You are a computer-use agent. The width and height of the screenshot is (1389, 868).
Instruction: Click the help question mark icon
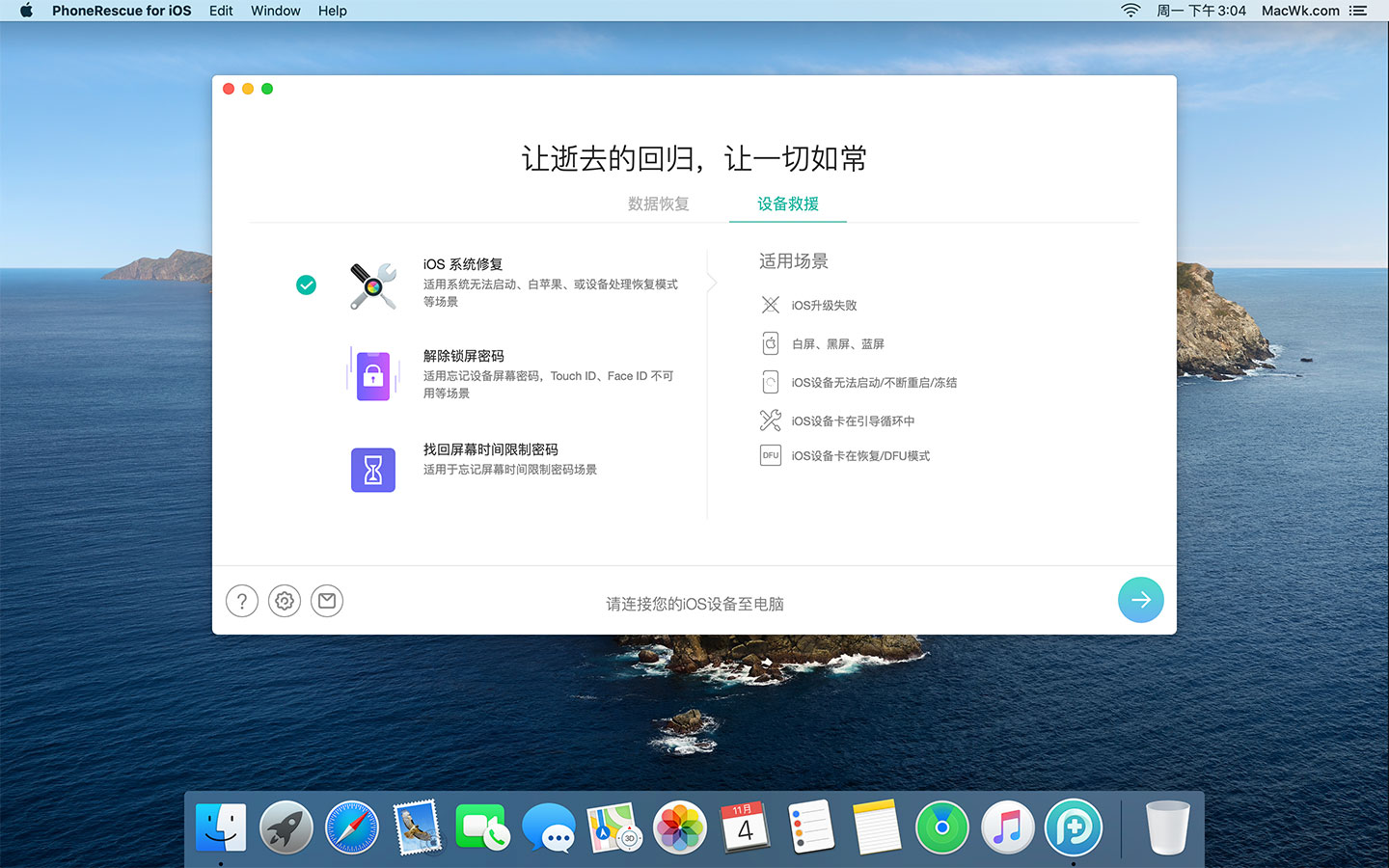[241, 600]
